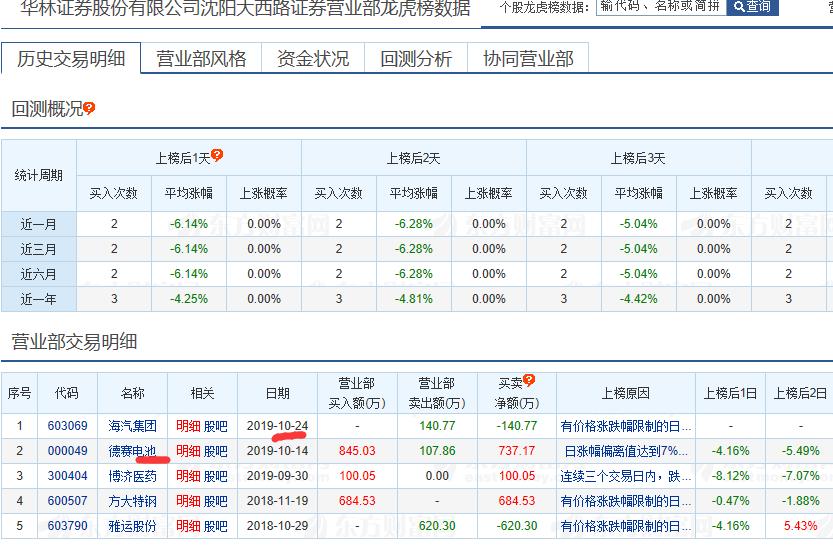Switch to the 资金状况 tab
This screenshot has width=833, height=551.
click(x=313, y=58)
